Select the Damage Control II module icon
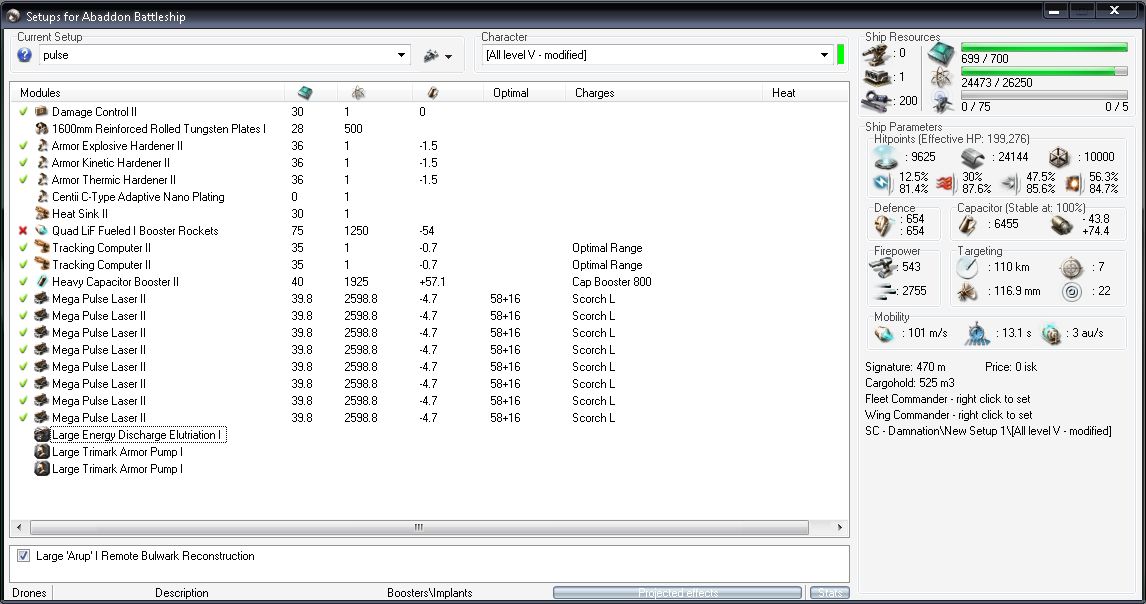Viewport: 1146px width, 604px height. (42, 112)
